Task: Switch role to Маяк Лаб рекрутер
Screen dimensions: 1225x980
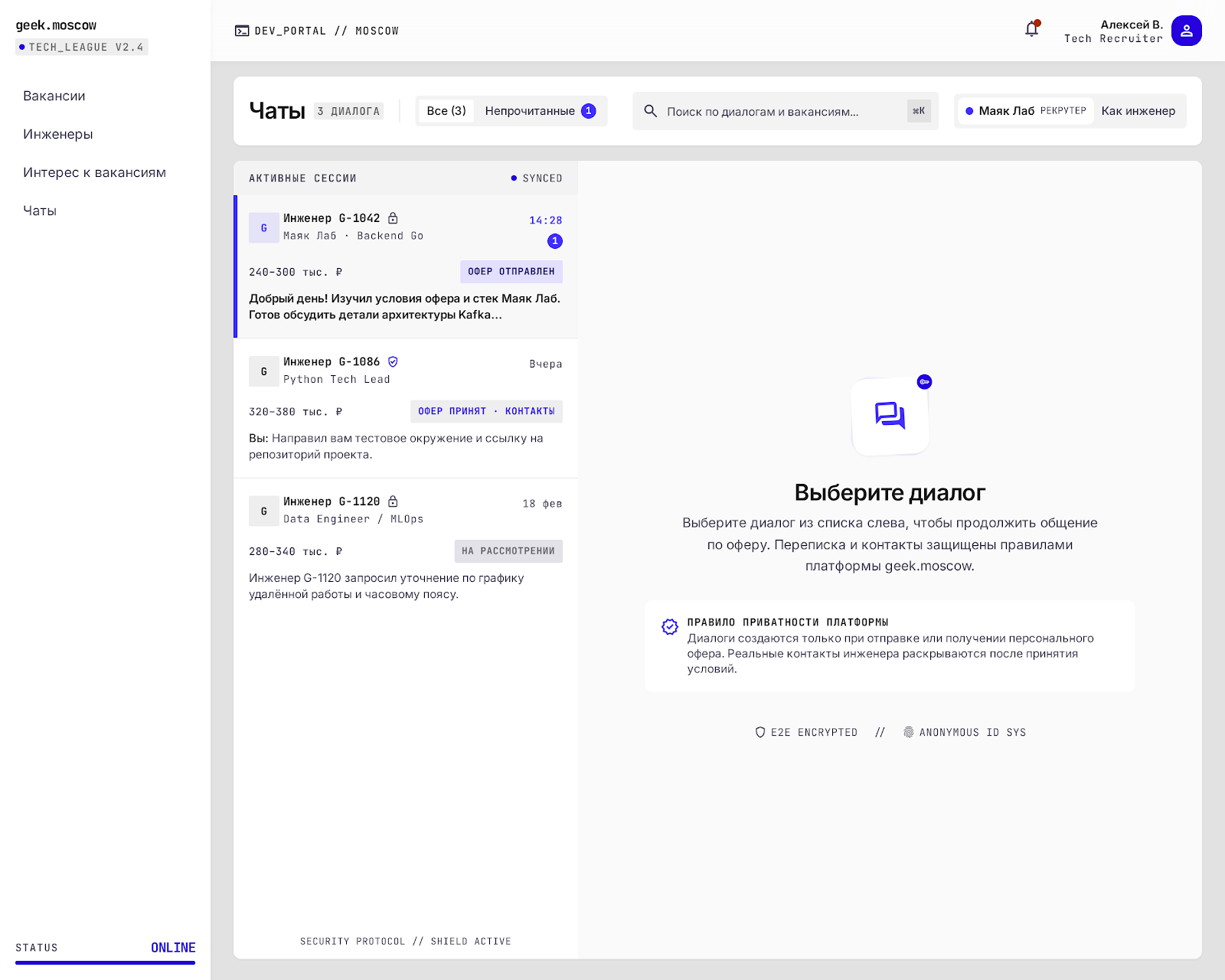Action: (1025, 111)
